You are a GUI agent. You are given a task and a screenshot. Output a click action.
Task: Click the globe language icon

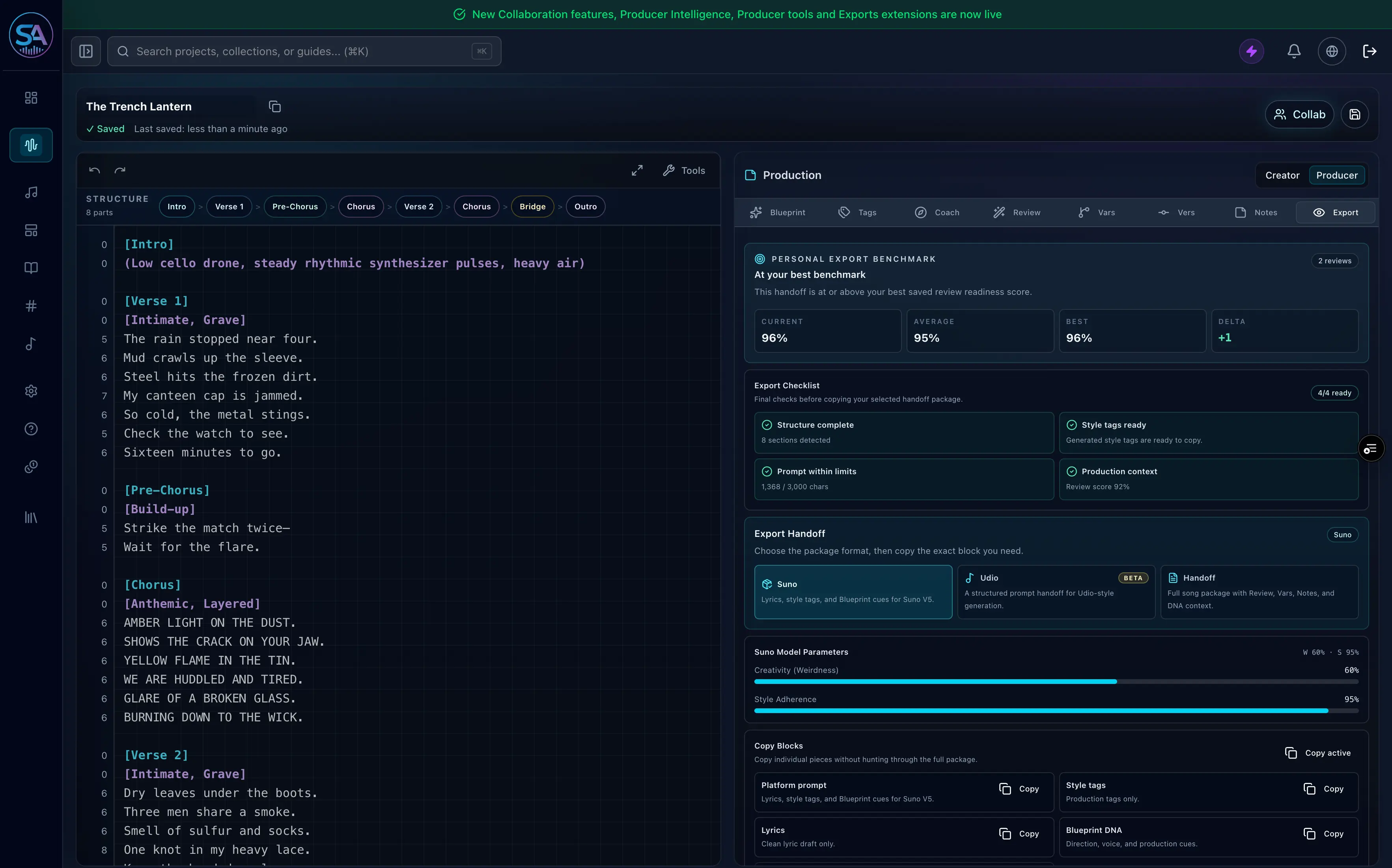click(x=1332, y=51)
